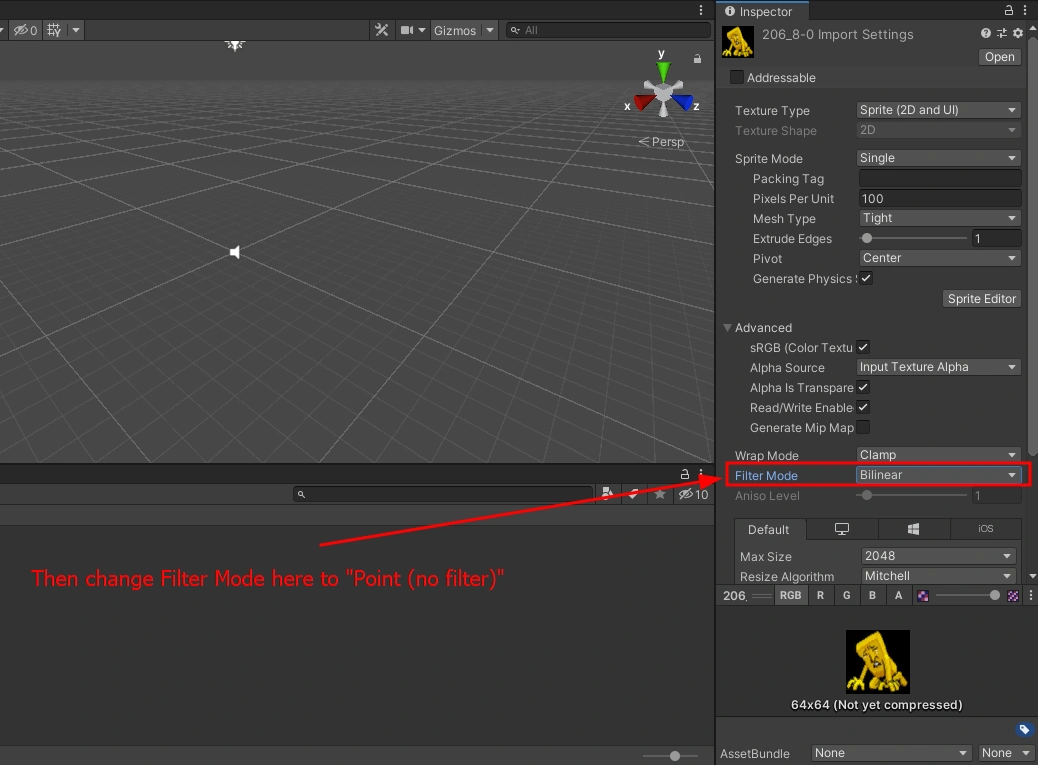1038x765 pixels.
Task: Select the Windows platform tab
Action: pos(914,529)
